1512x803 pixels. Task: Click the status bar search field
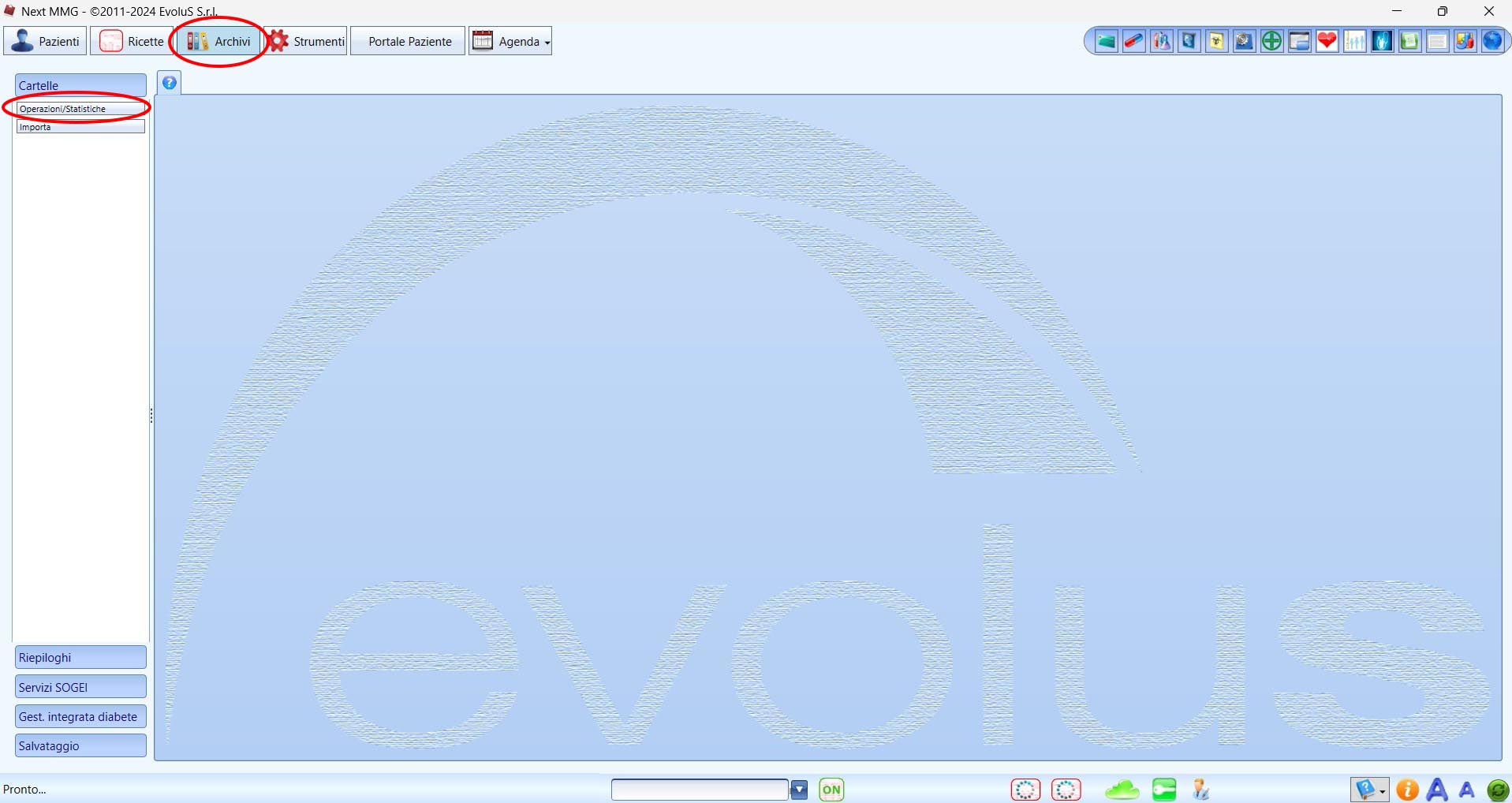(700, 790)
